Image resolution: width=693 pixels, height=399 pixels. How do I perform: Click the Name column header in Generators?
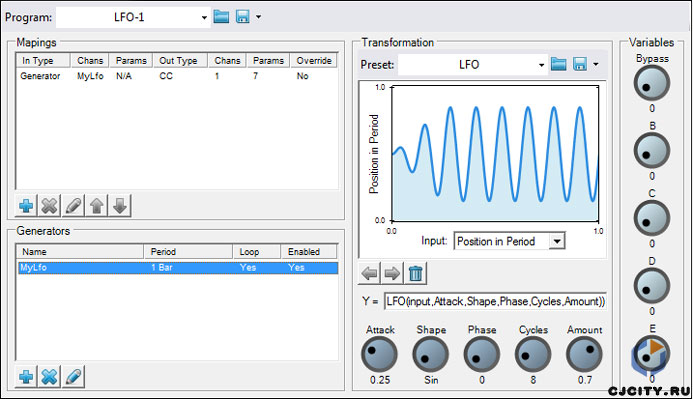pos(80,252)
